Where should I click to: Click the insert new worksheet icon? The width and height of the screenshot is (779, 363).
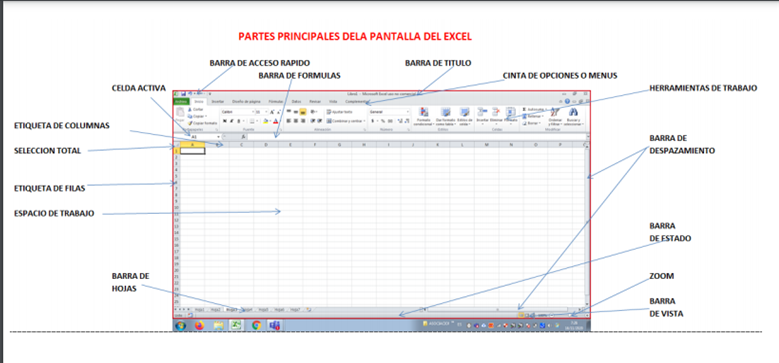tap(309, 309)
